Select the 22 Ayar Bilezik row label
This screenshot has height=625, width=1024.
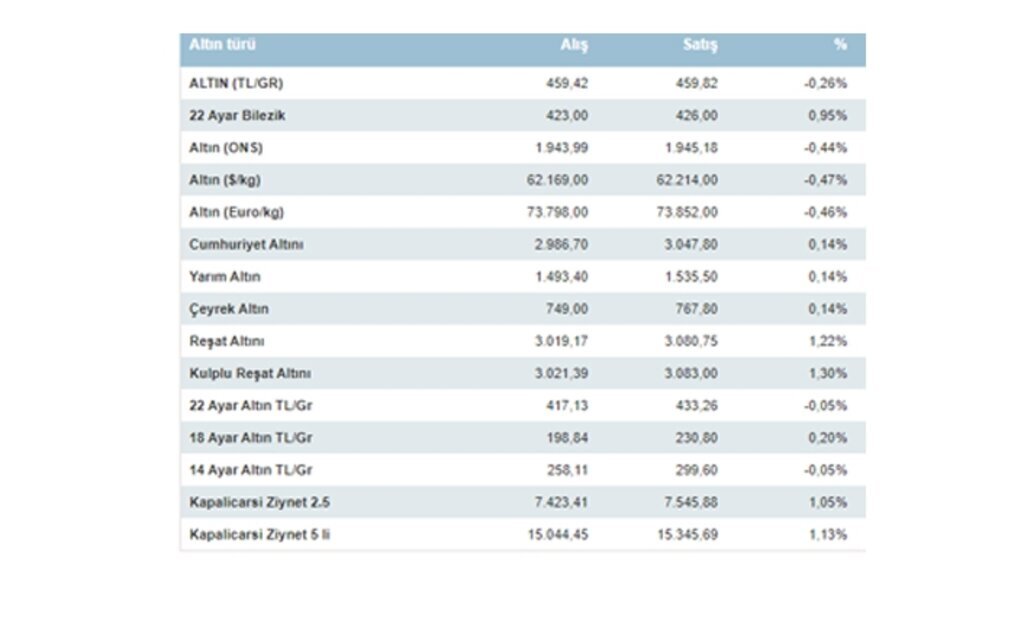pos(237,115)
